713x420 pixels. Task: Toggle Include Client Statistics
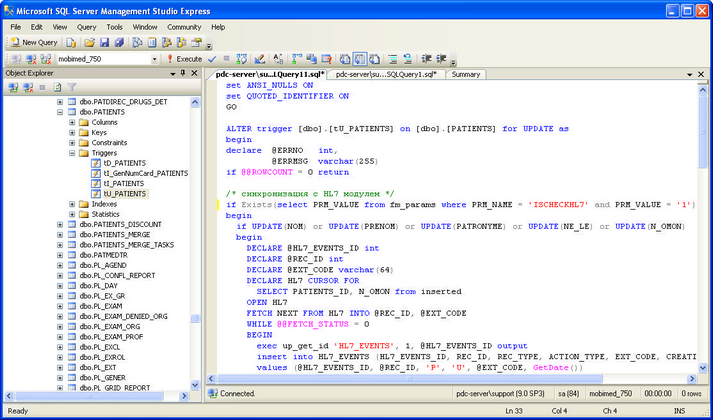click(311, 59)
